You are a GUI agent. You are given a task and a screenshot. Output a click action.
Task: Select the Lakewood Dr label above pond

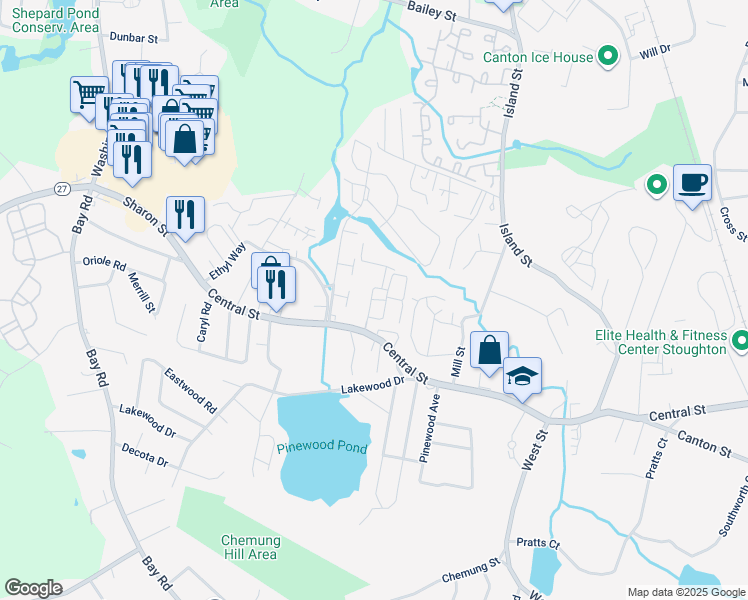click(x=373, y=385)
